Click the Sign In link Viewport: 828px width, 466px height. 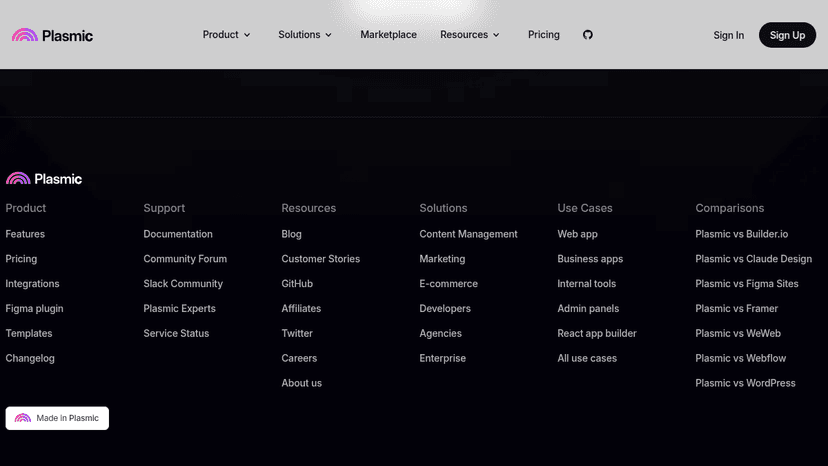point(728,35)
